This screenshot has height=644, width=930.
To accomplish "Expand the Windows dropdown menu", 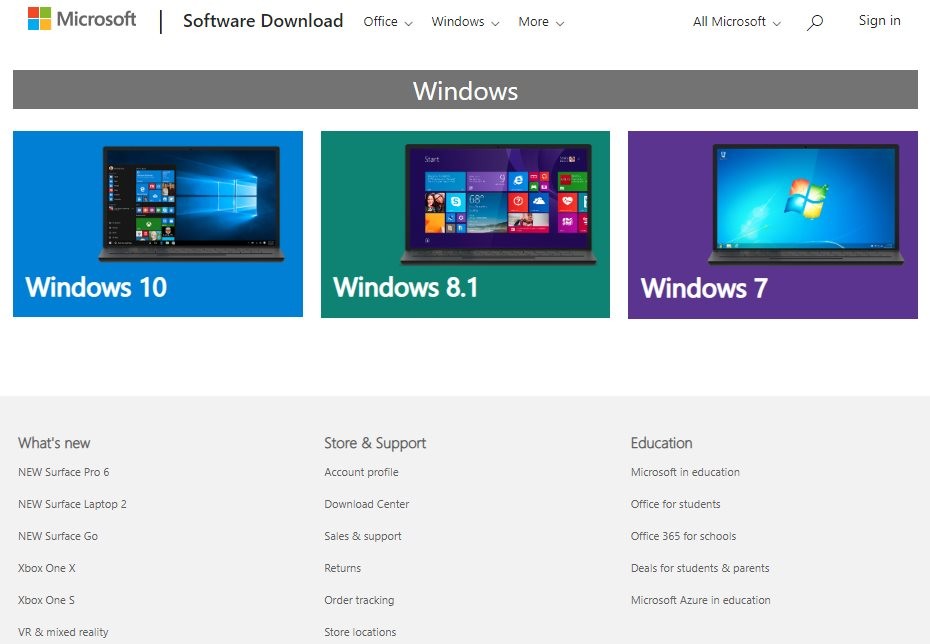I will pos(463,21).
